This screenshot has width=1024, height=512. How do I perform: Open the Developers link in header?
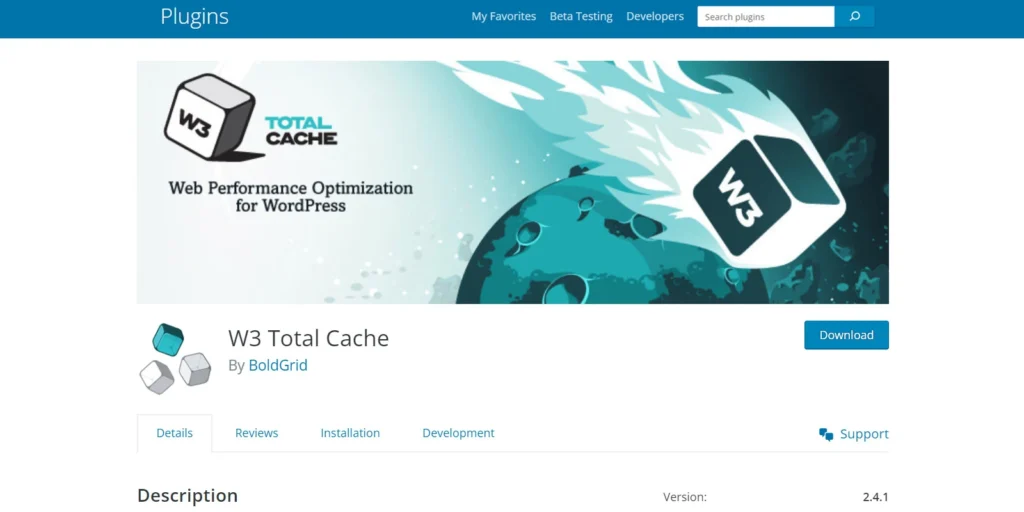[x=655, y=16]
